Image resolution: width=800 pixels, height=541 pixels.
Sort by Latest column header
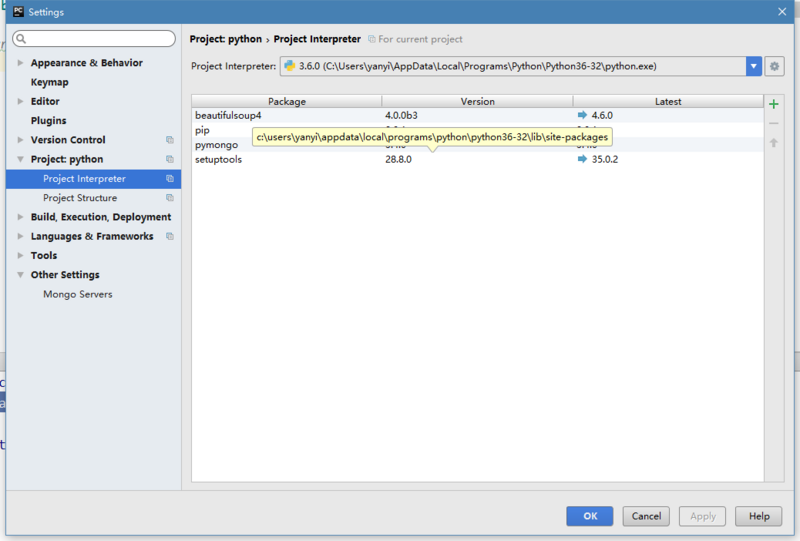(x=668, y=101)
